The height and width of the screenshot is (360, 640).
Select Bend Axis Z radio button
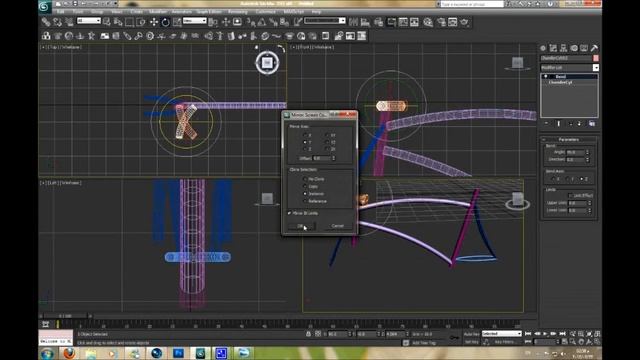point(582,179)
